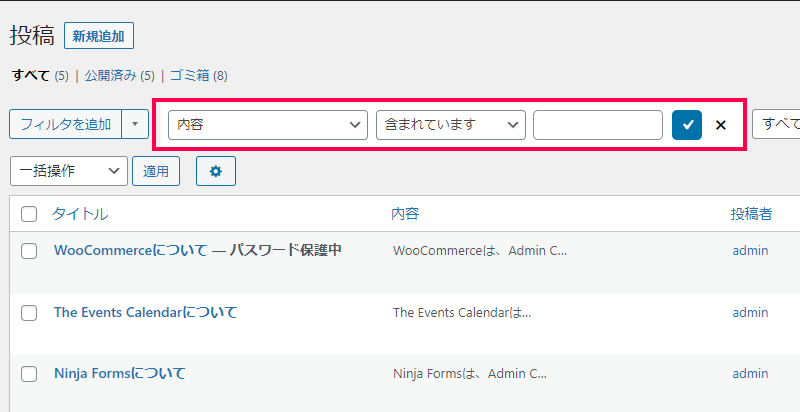Open the ゴミ箱 trash view
The height and width of the screenshot is (412, 800).
(190, 75)
